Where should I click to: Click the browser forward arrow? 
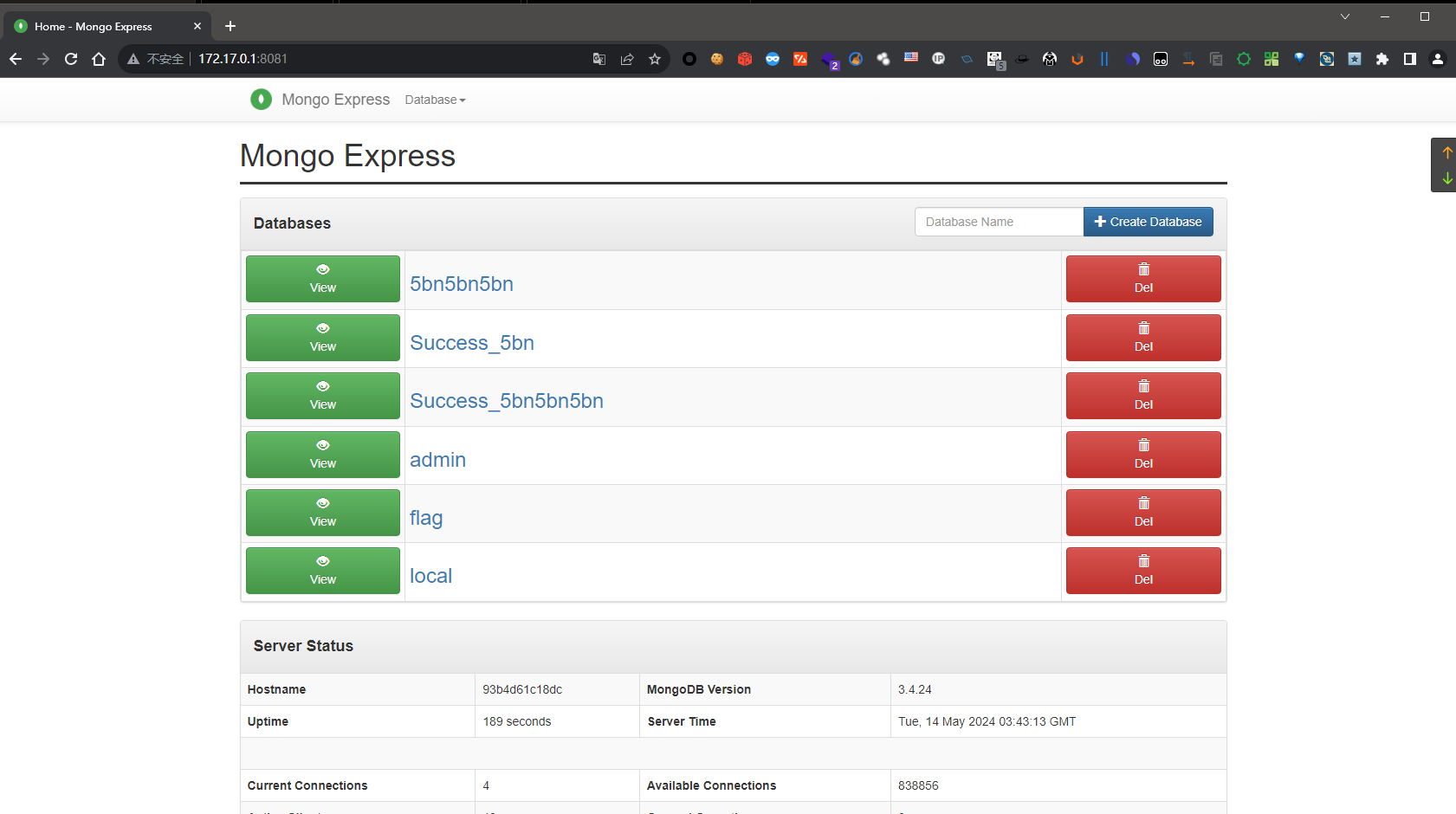coord(43,59)
